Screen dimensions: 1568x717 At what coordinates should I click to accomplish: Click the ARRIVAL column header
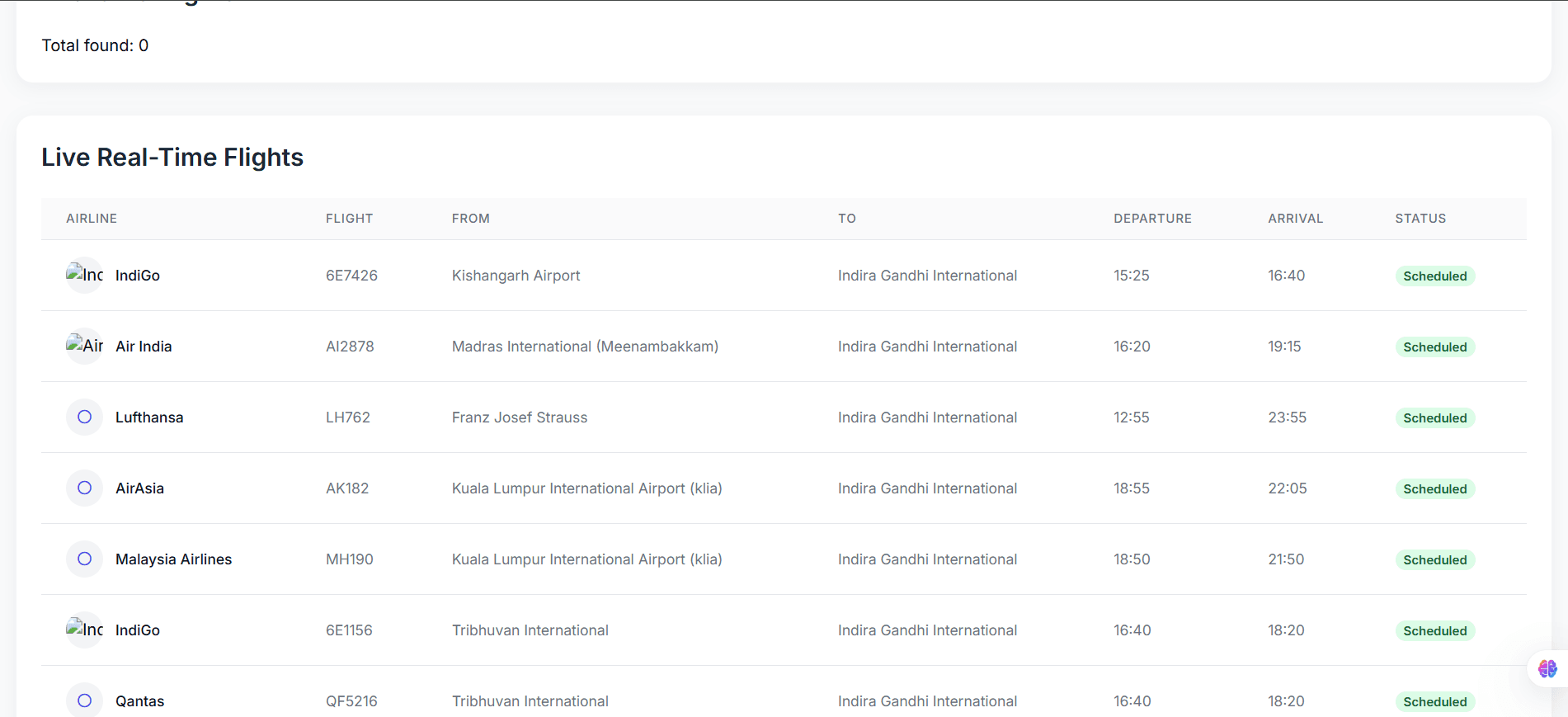tap(1296, 219)
